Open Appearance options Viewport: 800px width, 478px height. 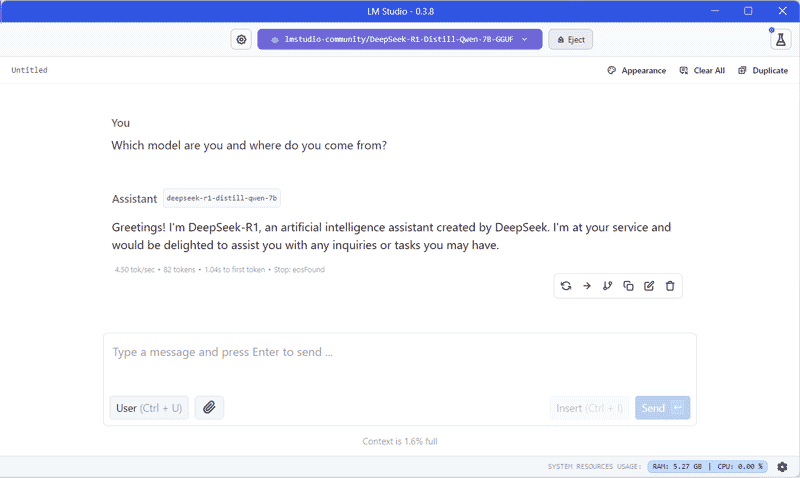click(x=637, y=70)
